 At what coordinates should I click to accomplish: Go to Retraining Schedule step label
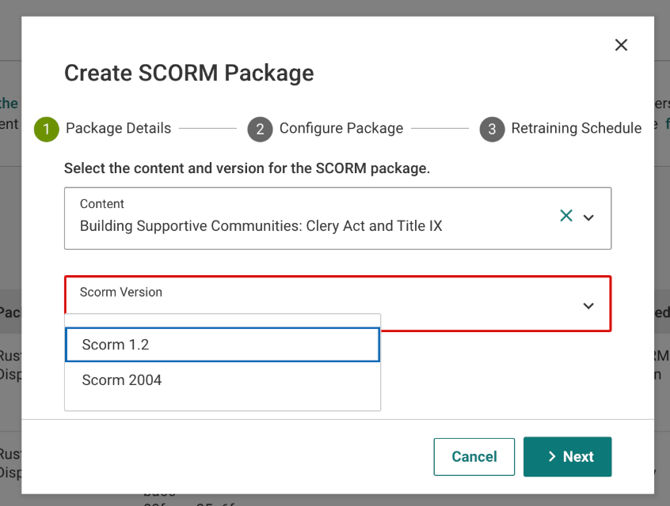[x=576, y=128]
